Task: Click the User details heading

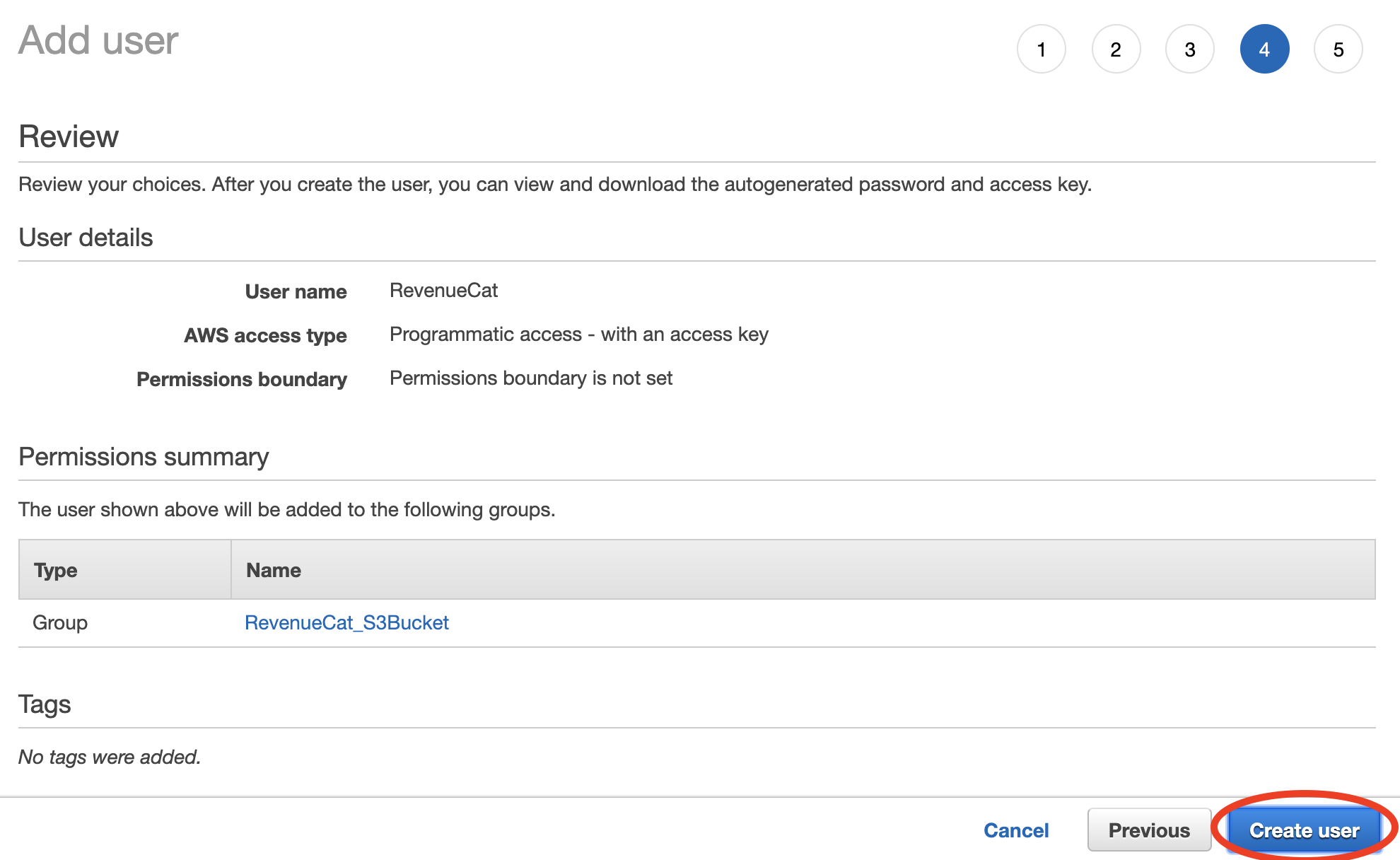Action: (86, 238)
